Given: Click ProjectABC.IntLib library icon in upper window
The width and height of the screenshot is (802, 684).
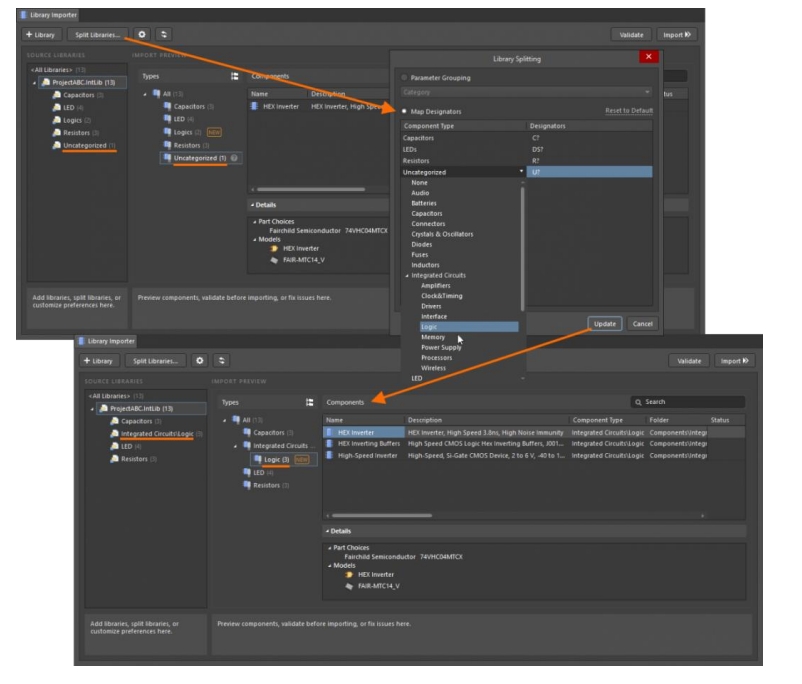Looking at the screenshot, I should [x=46, y=82].
